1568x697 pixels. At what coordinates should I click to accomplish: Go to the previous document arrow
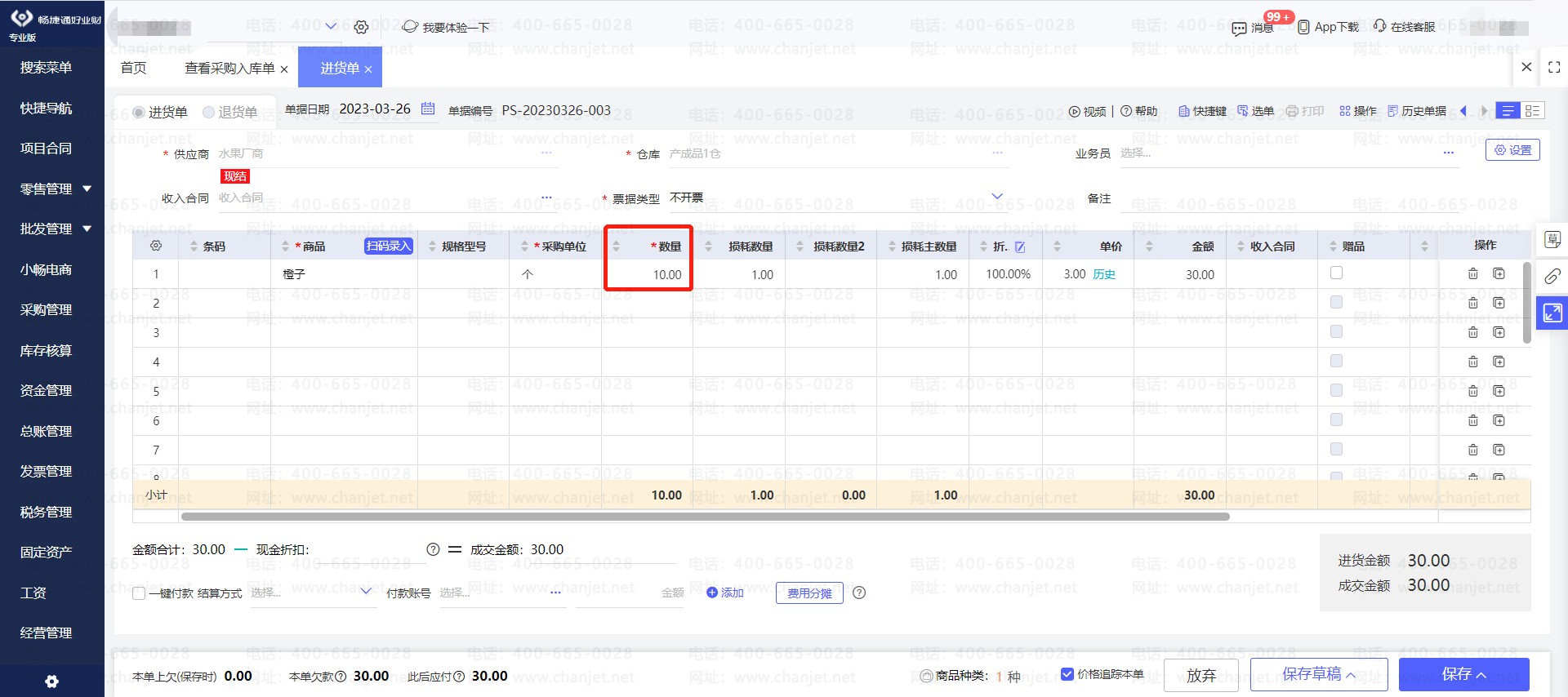(x=1463, y=111)
